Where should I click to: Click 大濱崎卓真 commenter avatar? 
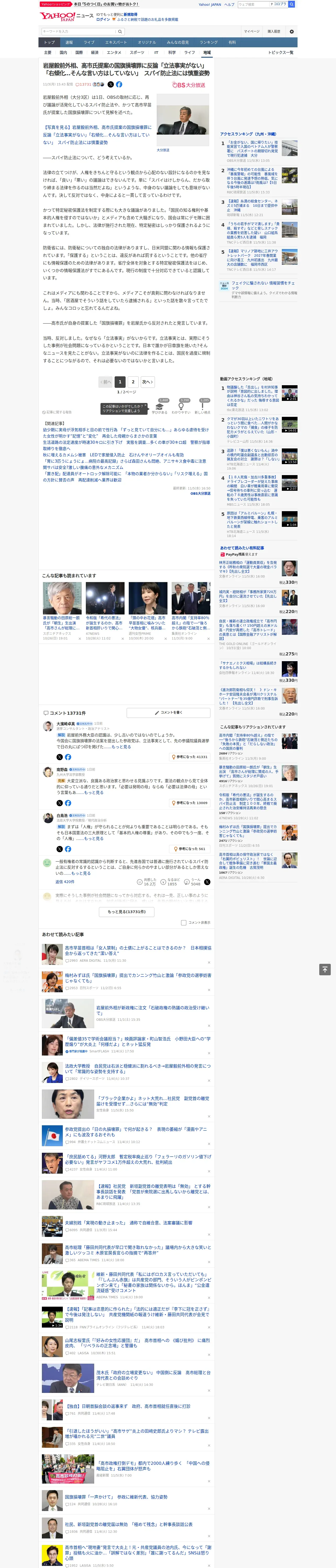tap(48, 726)
